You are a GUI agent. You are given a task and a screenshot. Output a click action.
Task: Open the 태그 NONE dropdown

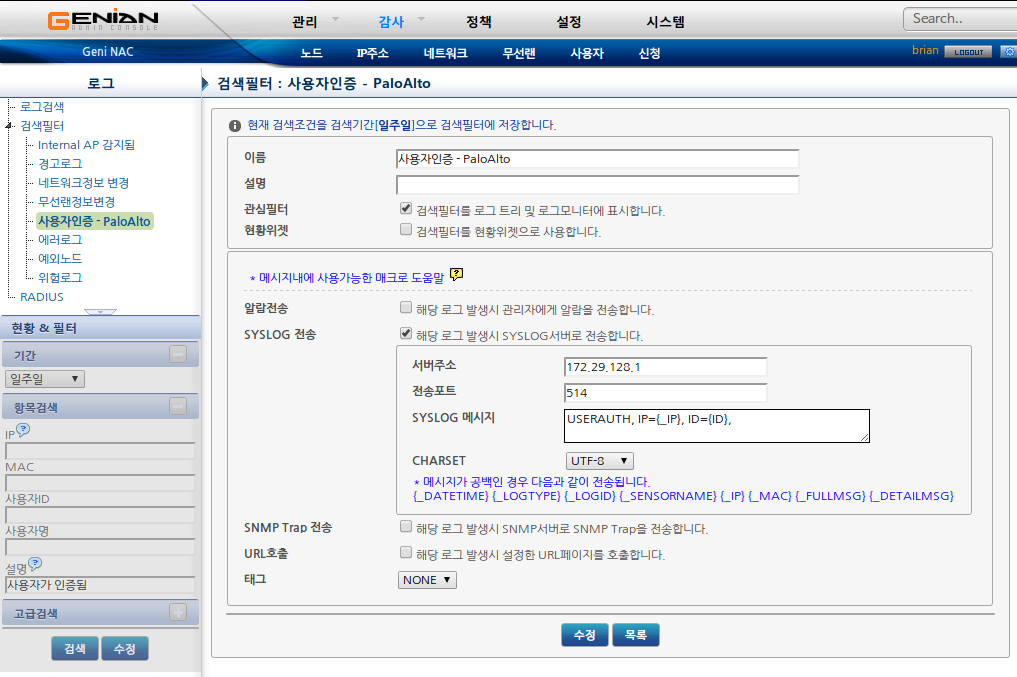point(426,579)
